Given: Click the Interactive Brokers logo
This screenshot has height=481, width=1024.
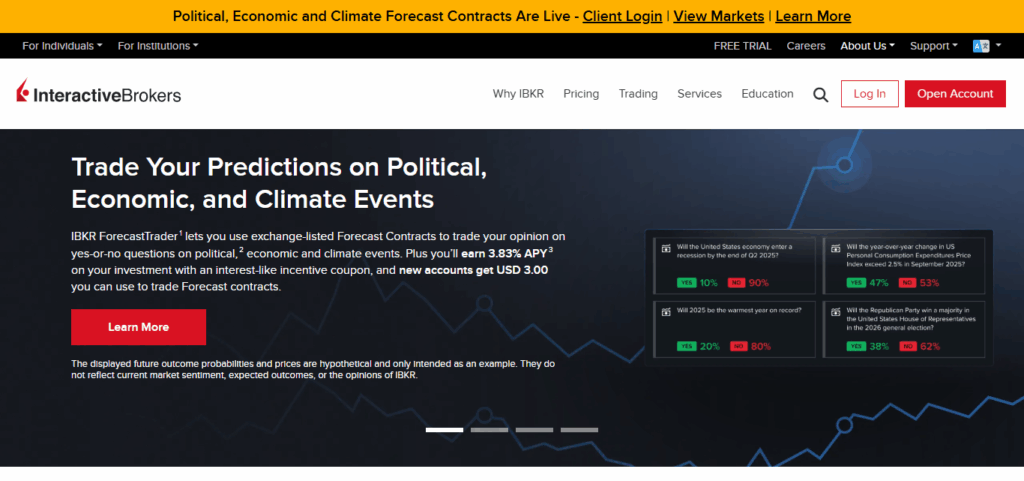Looking at the screenshot, I should pyautogui.click(x=99, y=93).
